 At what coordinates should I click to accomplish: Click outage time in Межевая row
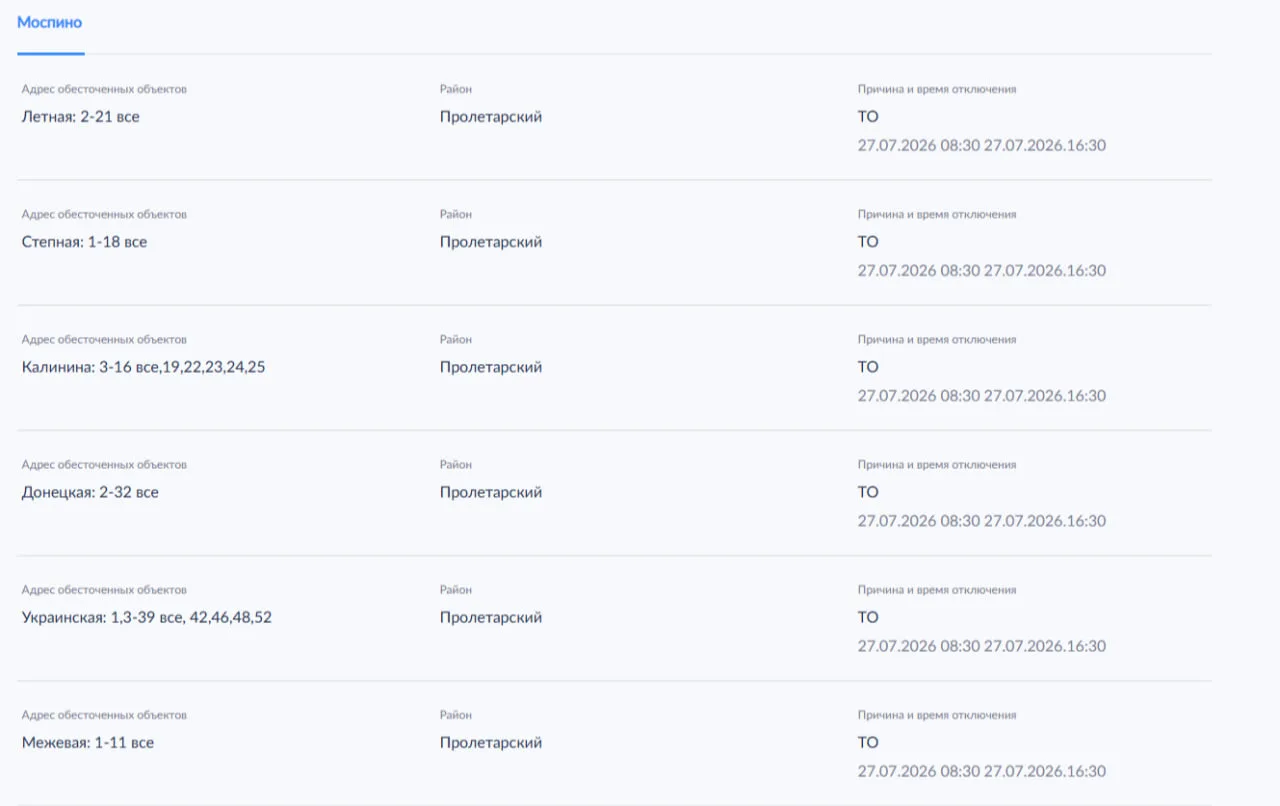coord(982,771)
